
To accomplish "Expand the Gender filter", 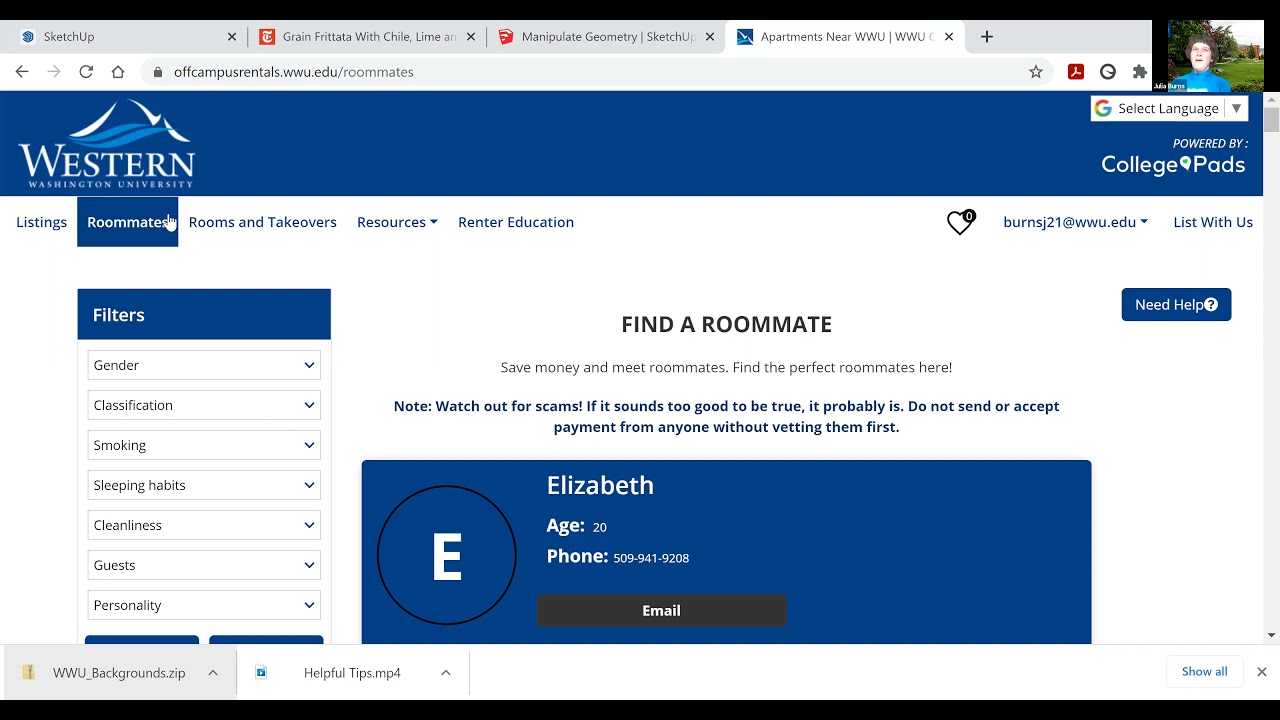I will pyautogui.click(x=204, y=365).
